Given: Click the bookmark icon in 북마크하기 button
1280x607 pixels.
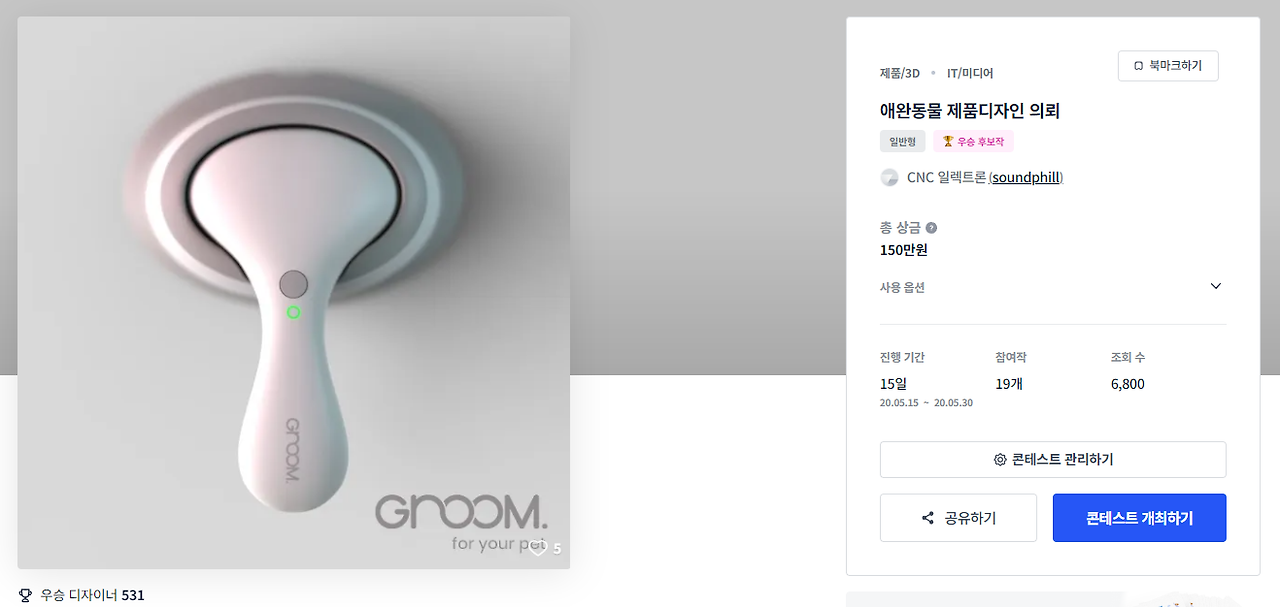Looking at the screenshot, I should click(1138, 66).
